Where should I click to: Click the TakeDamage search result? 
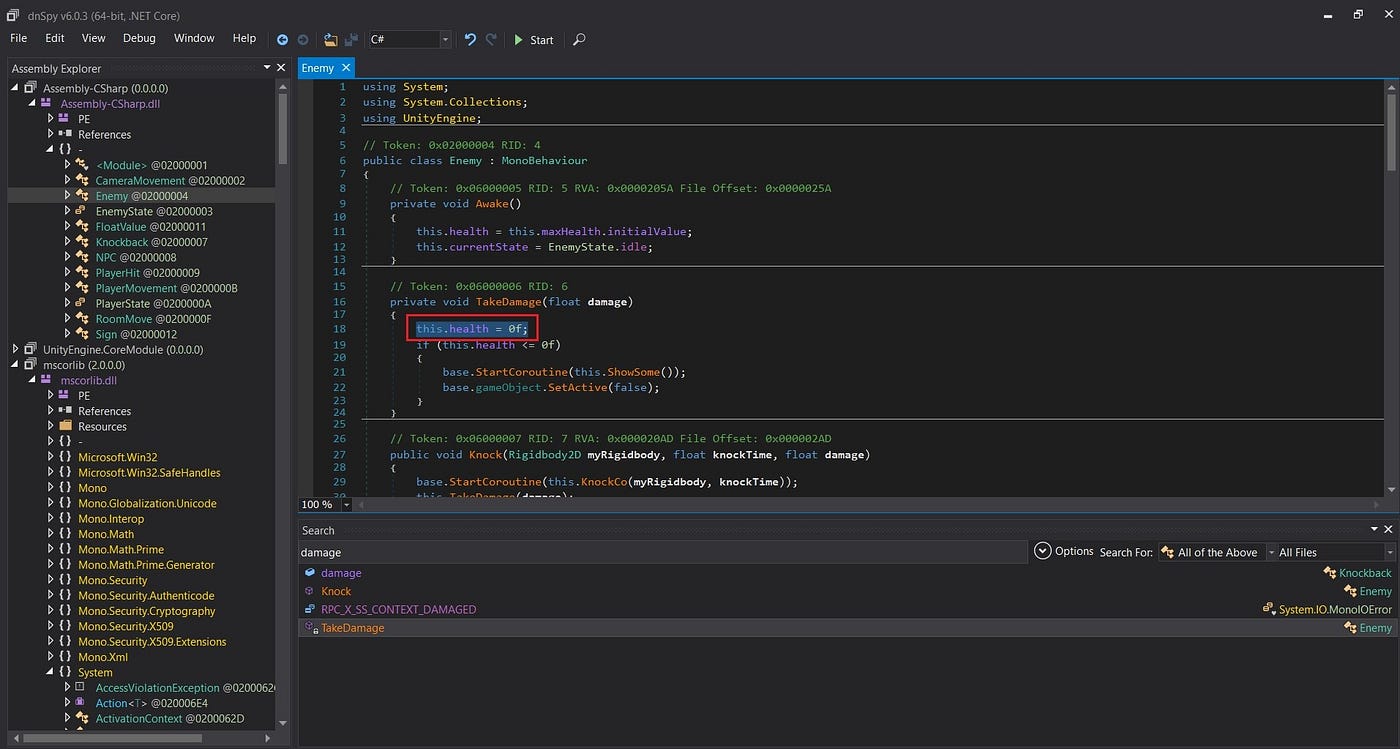coord(352,628)
